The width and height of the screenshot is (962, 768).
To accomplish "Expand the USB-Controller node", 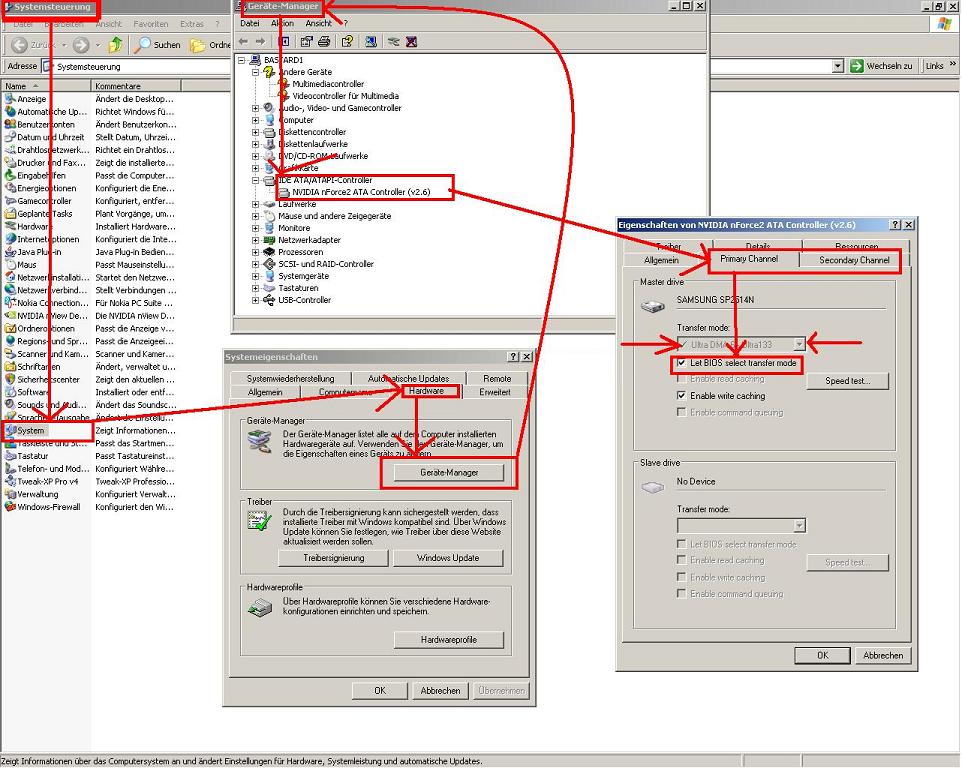I will coord(255,301).
